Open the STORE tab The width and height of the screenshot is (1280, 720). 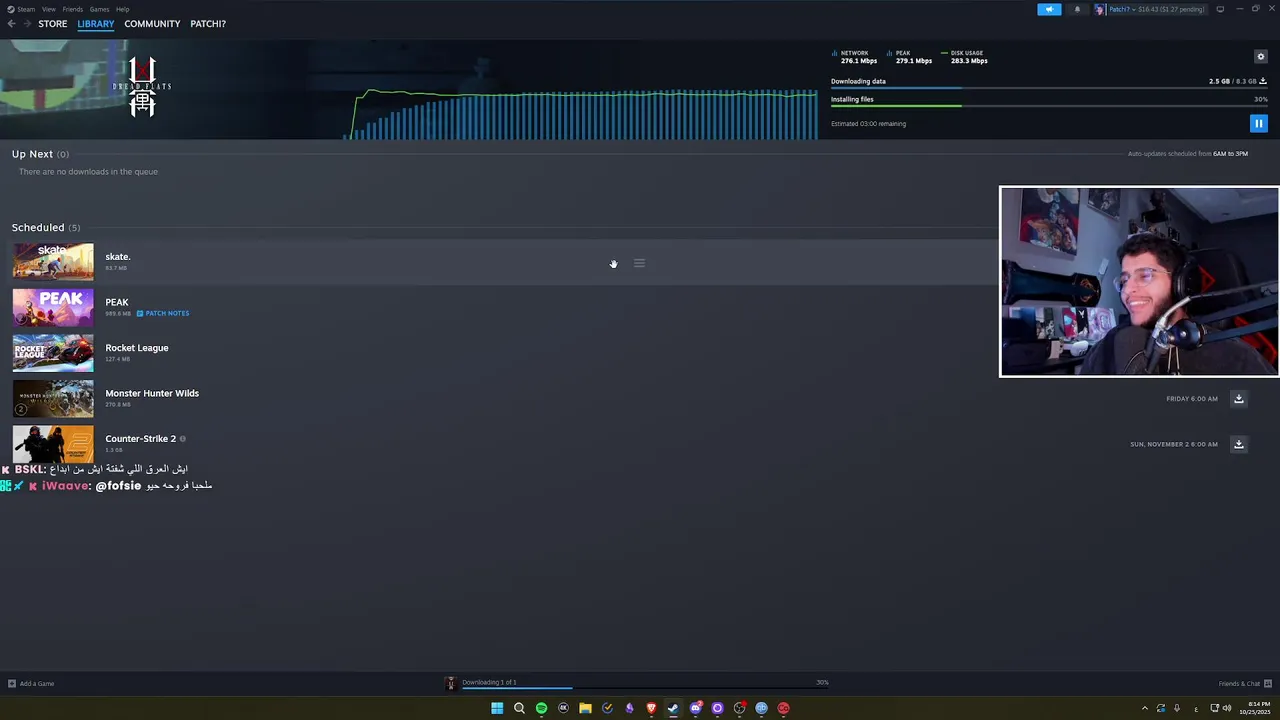coord(53,24)
